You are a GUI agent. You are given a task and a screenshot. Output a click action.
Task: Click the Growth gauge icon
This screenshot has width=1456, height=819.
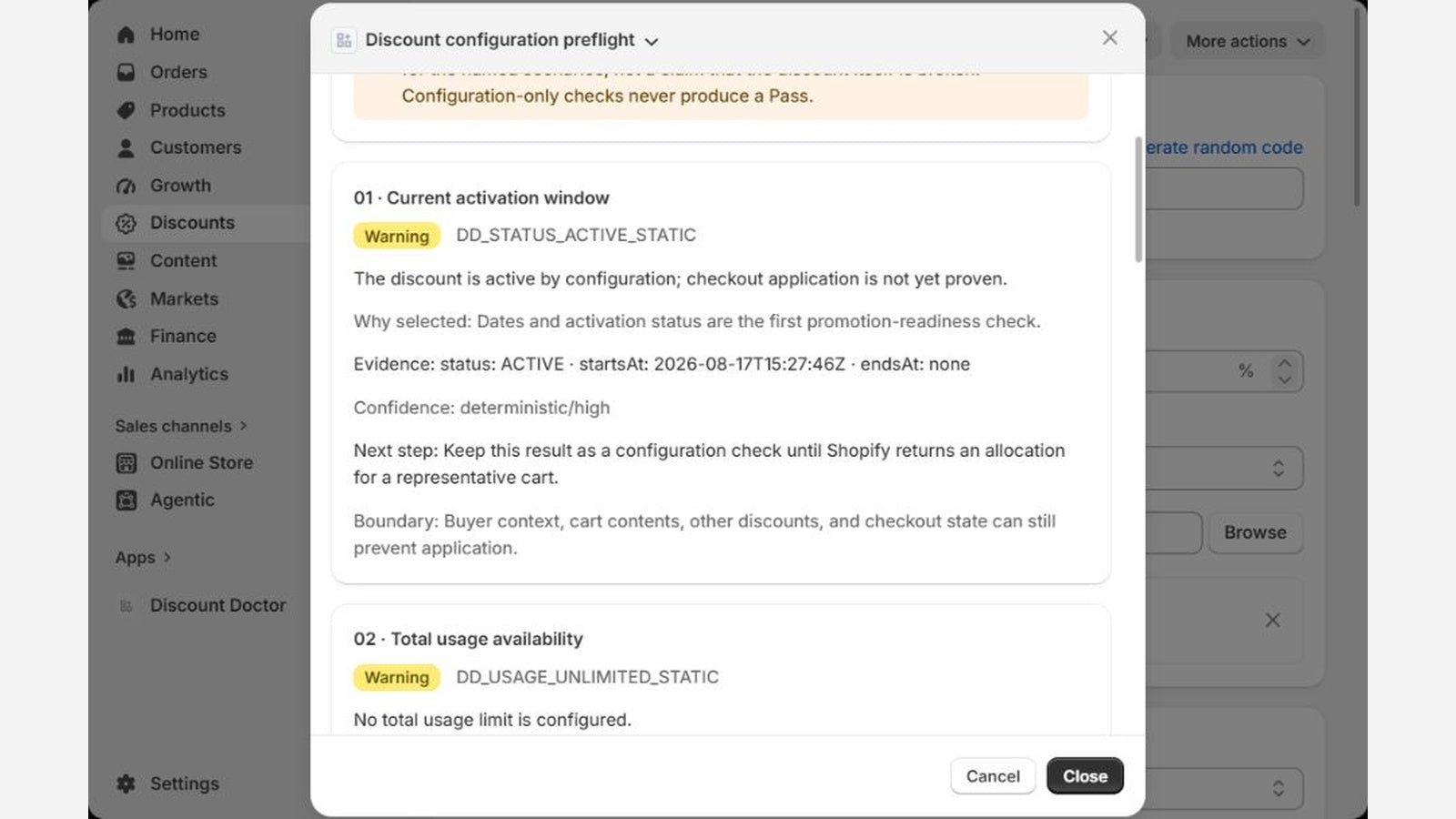pos(126,186)
